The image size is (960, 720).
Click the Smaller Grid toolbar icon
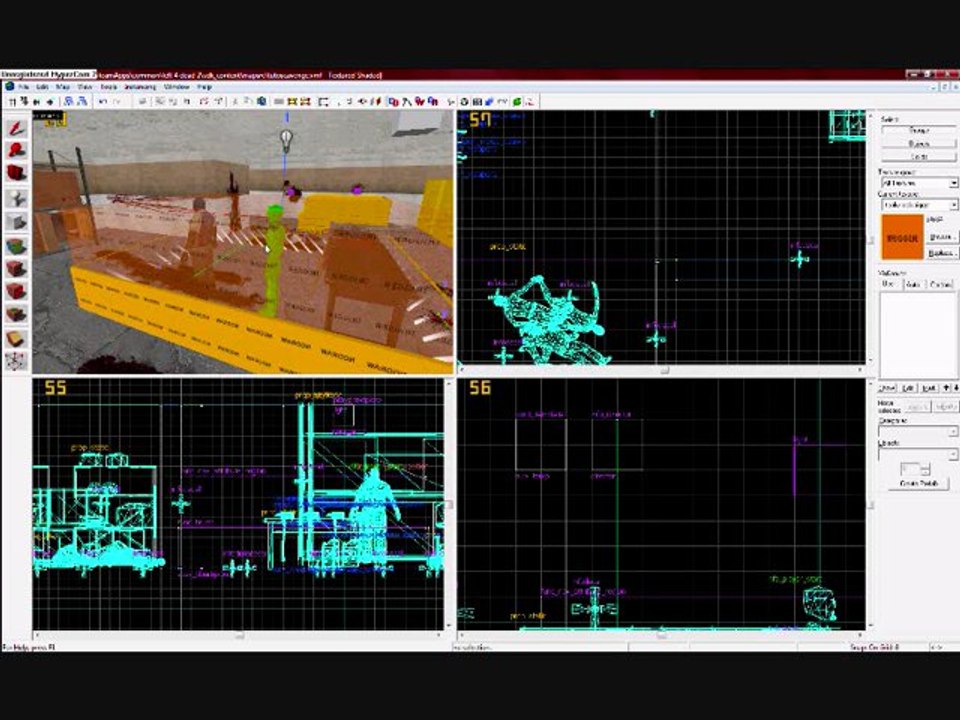click(x=37, y=102)
